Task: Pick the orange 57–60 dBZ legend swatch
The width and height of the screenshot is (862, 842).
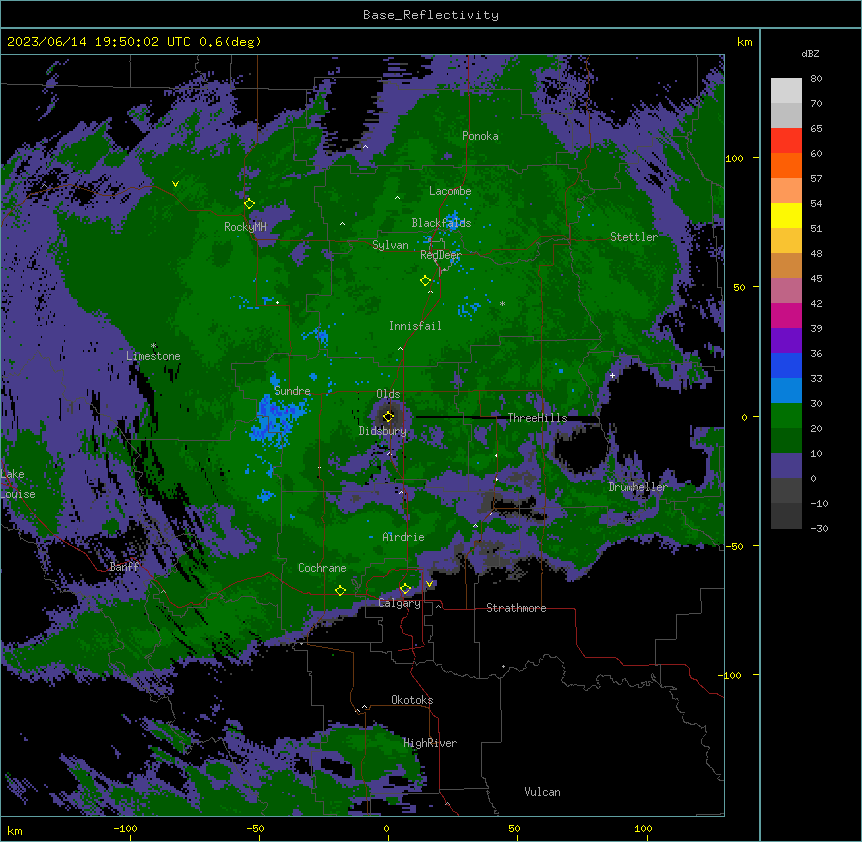Action: (786, 165)
